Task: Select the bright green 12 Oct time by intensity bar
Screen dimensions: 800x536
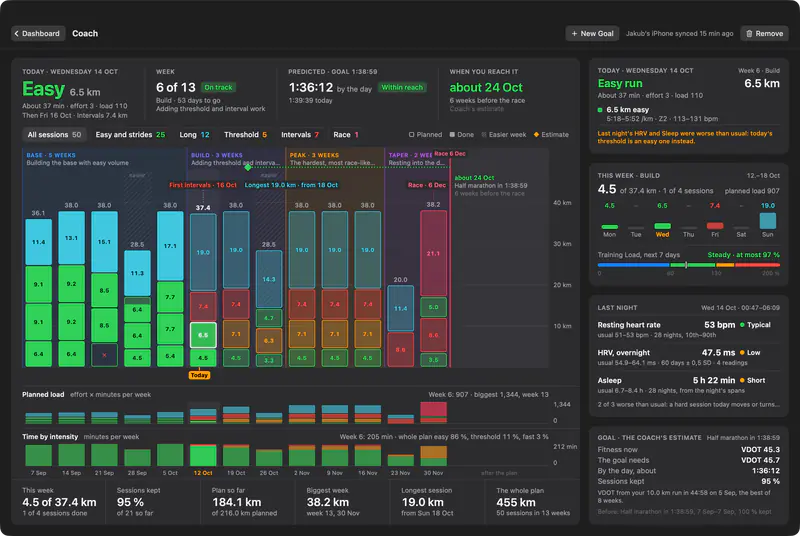Action: pyautogui.click(x=203, y=455)
